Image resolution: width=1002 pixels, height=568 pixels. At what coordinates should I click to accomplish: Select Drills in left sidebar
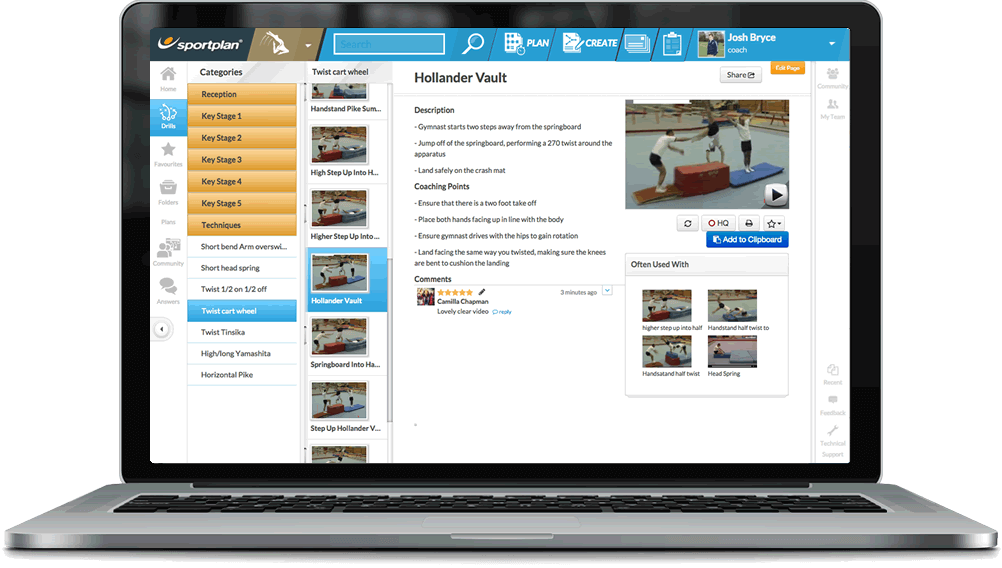point(168,116)
